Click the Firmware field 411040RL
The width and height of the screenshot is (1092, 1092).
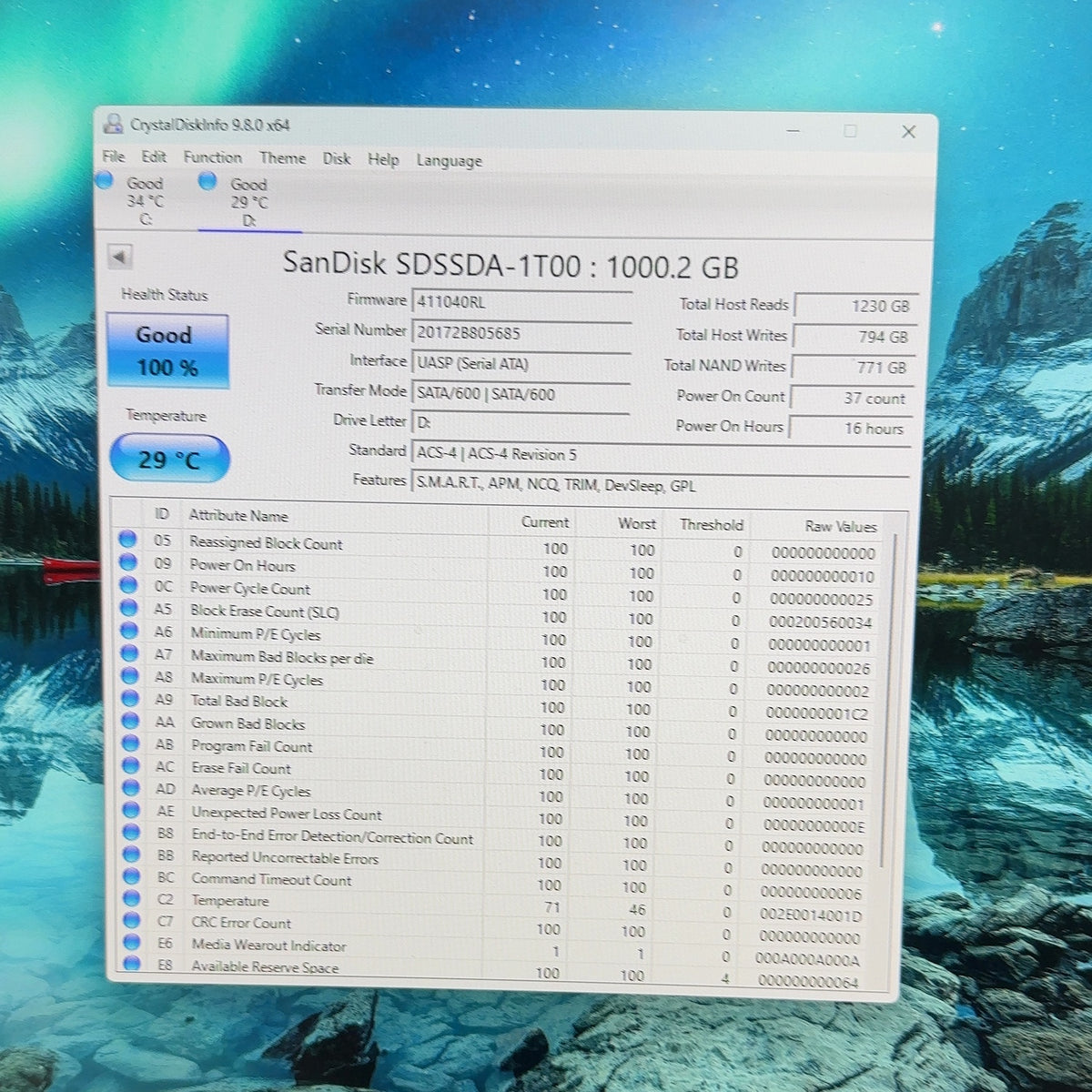point(522,302)
